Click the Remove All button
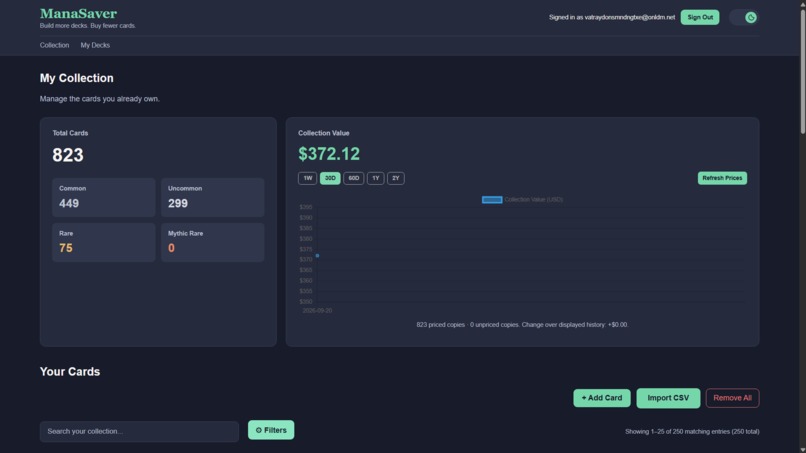The width and height of the screenshot is (806, 453). click(732, 398)
